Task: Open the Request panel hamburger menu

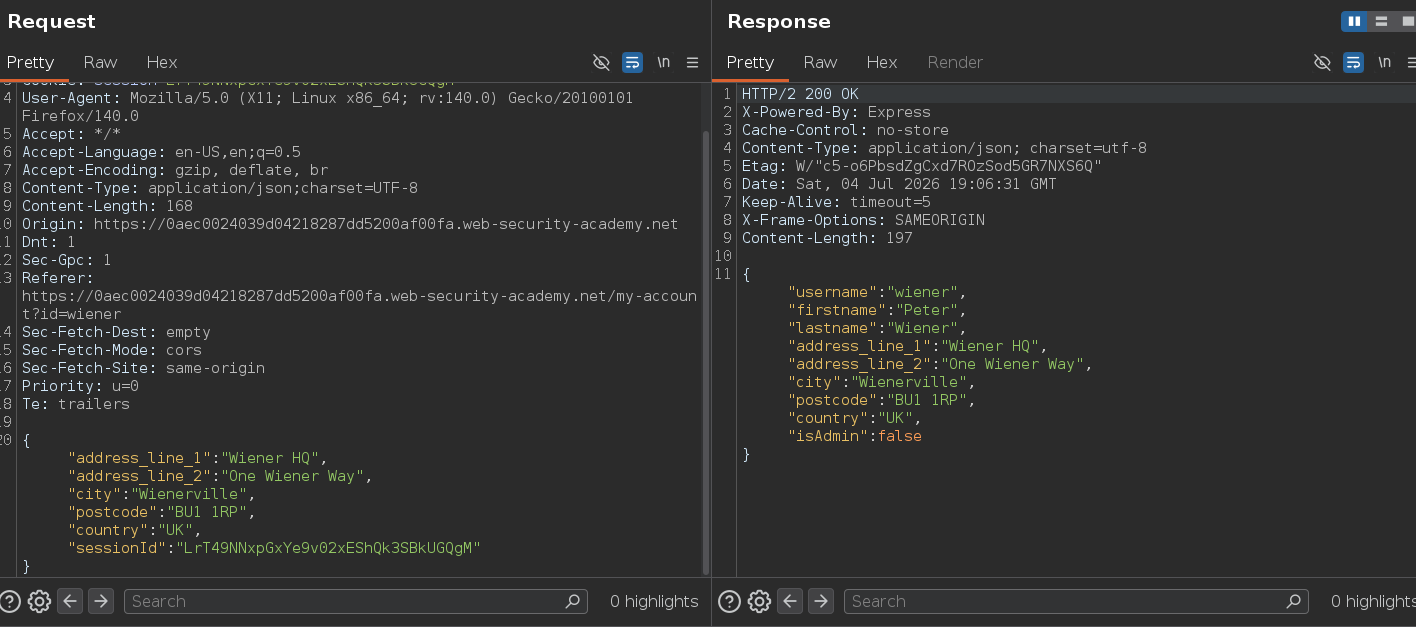Action: [692, 62]
